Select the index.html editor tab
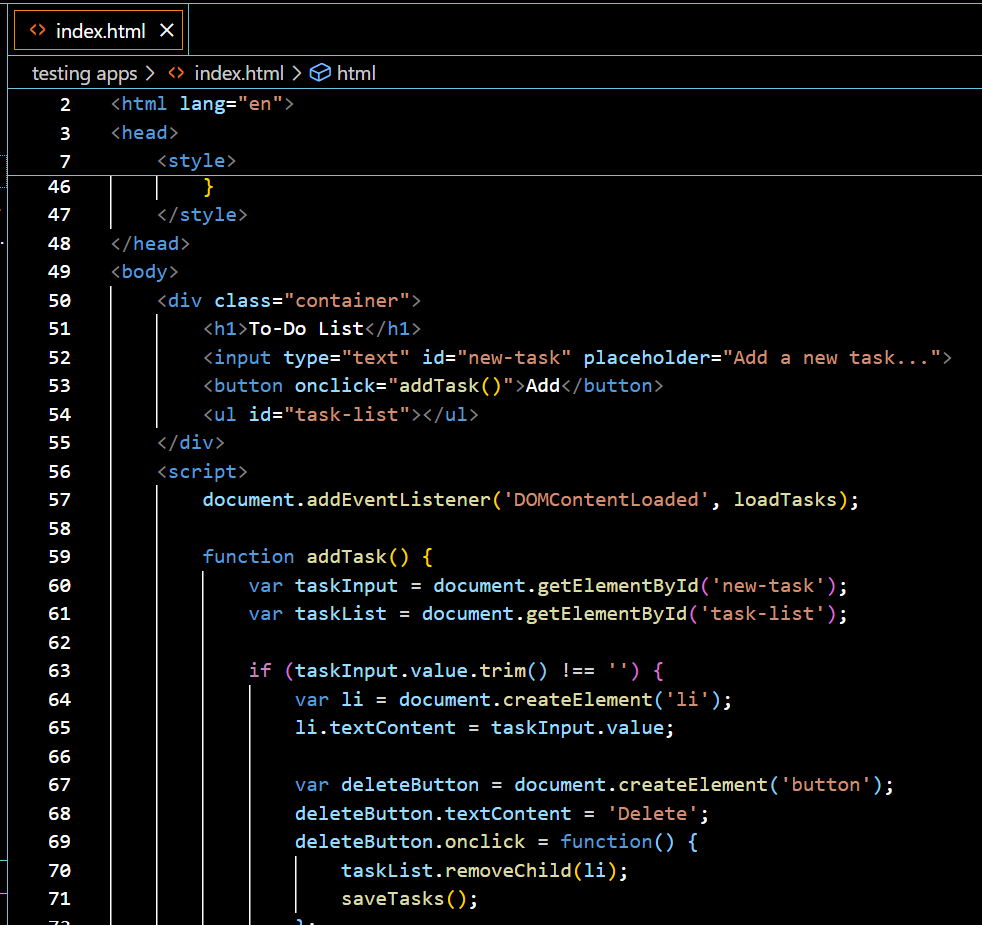 98,30
